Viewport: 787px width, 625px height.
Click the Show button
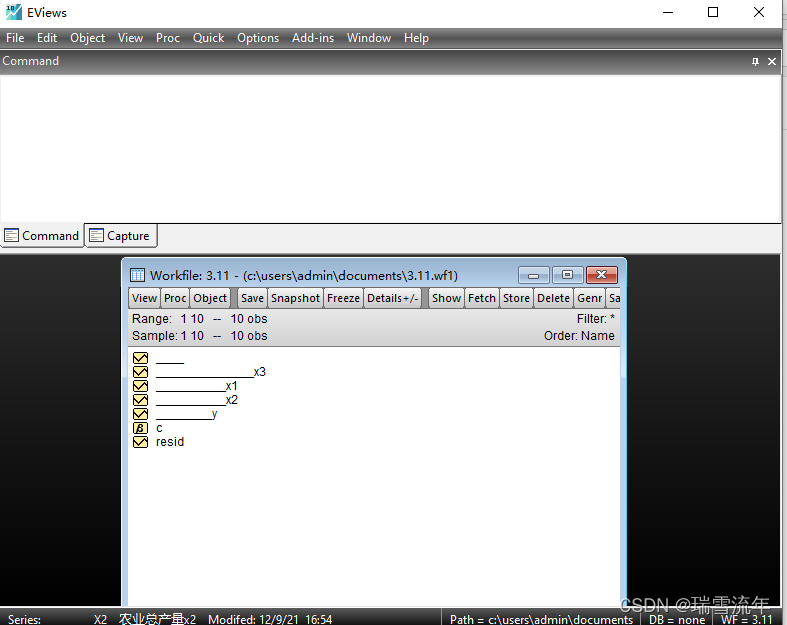446,298
